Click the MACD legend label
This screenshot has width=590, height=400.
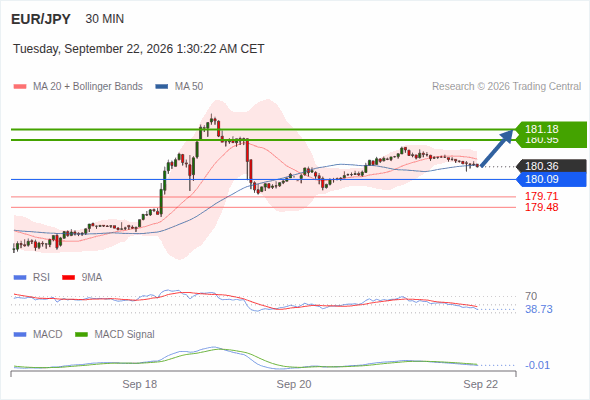click(x=47, y=335)
